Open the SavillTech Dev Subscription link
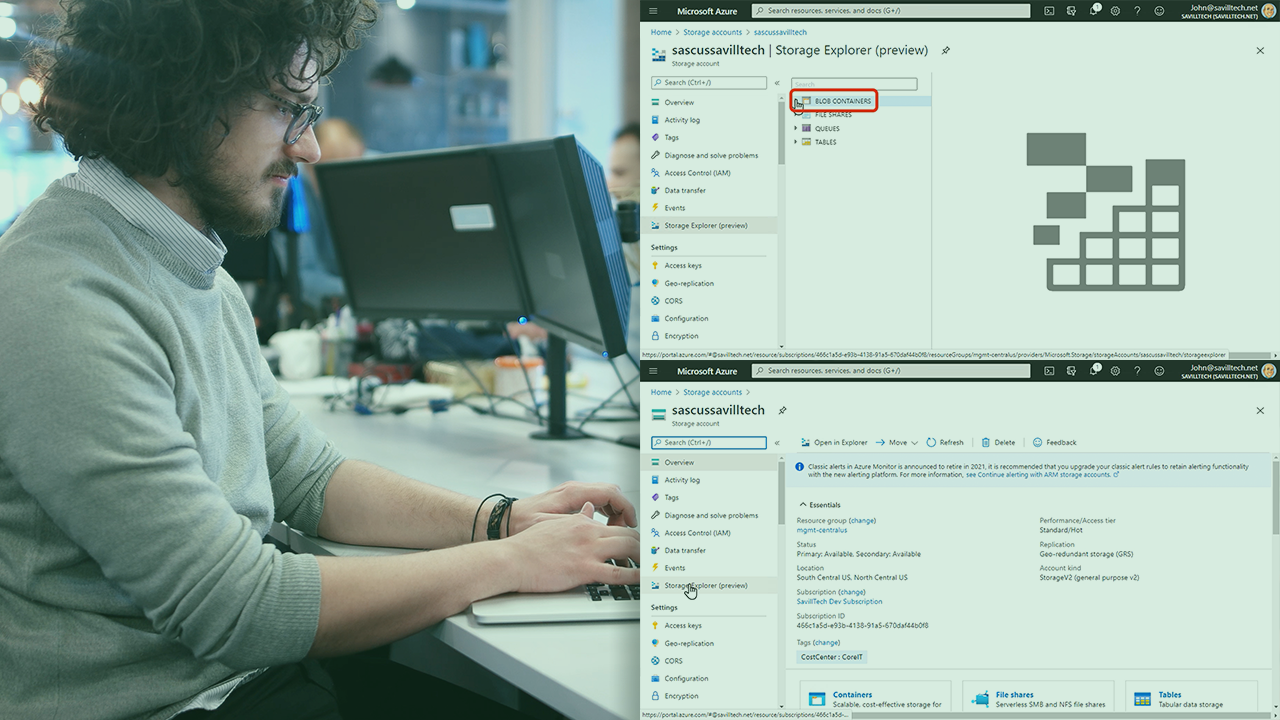The width and height of the screenshot is (1280, 720). coord(839,602)
